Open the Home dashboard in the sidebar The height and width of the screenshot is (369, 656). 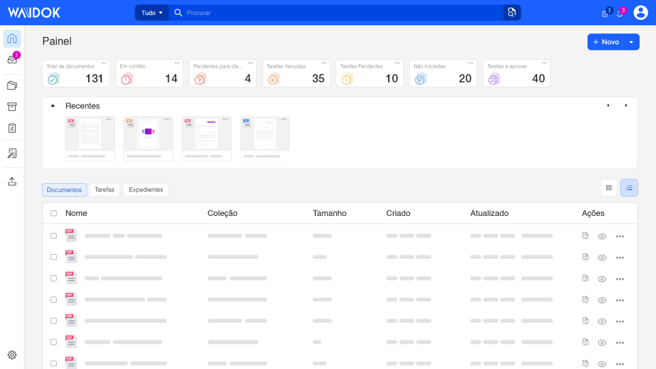[x=12, y=38]
